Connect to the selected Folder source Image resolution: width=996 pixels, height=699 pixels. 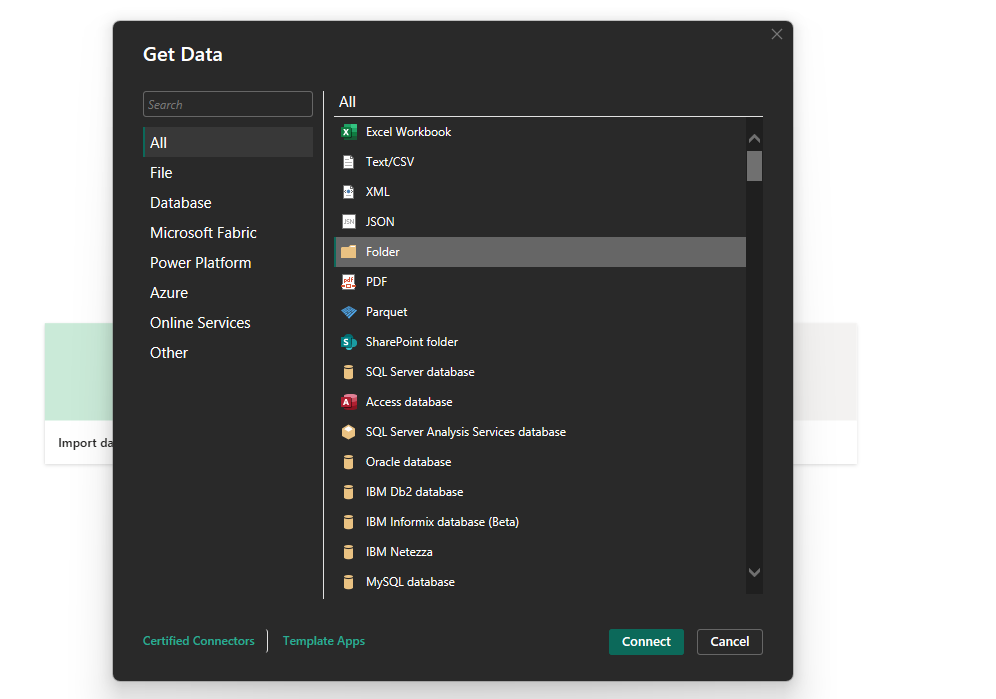[x=646, y=641]
